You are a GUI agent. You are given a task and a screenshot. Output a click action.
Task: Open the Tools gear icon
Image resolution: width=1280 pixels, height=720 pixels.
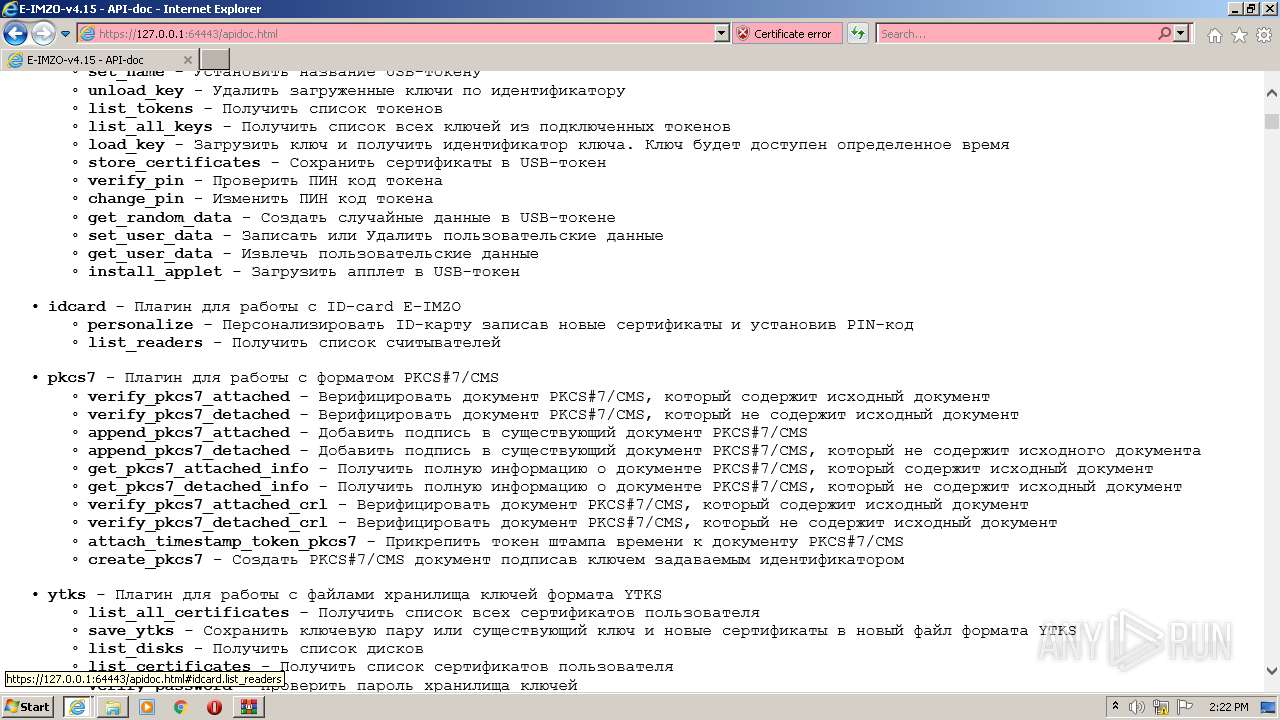click(x=1263, y=35)
